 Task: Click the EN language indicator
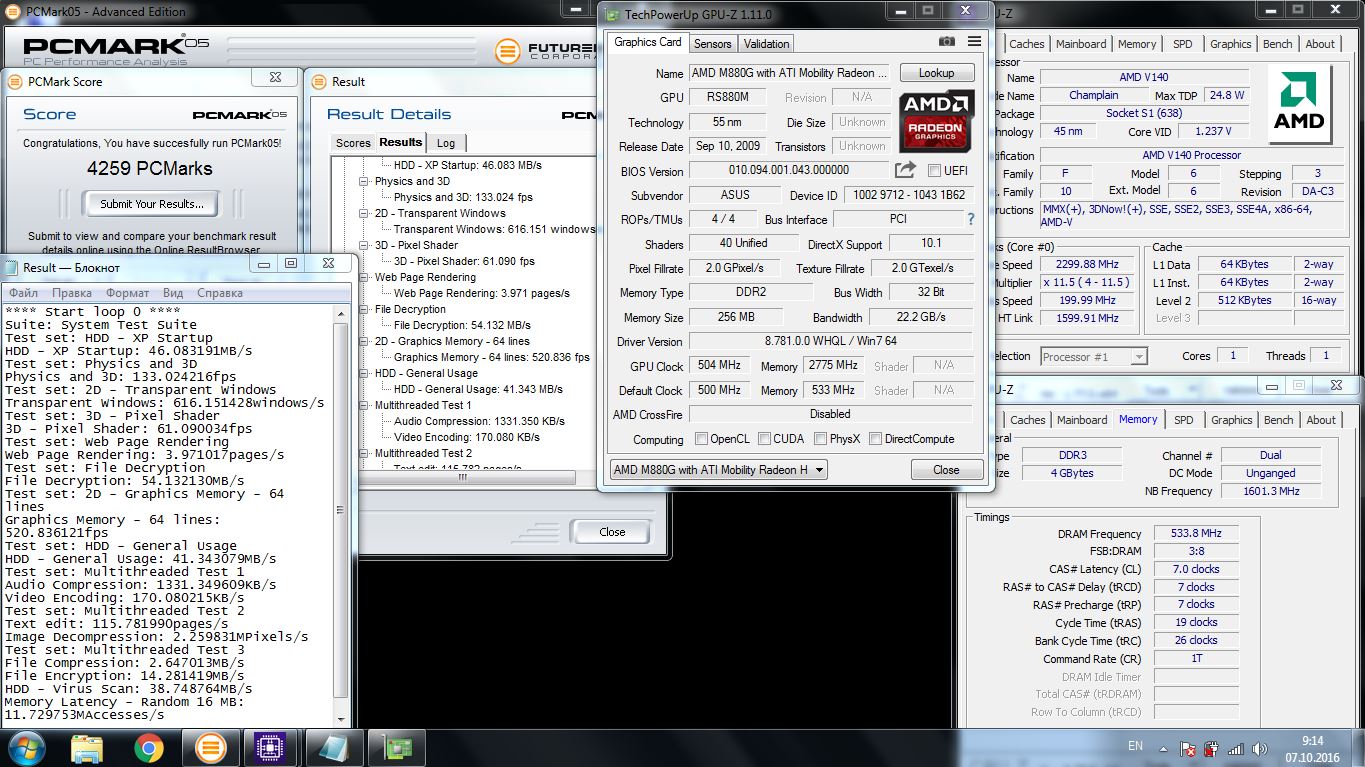click(1135, 746)
